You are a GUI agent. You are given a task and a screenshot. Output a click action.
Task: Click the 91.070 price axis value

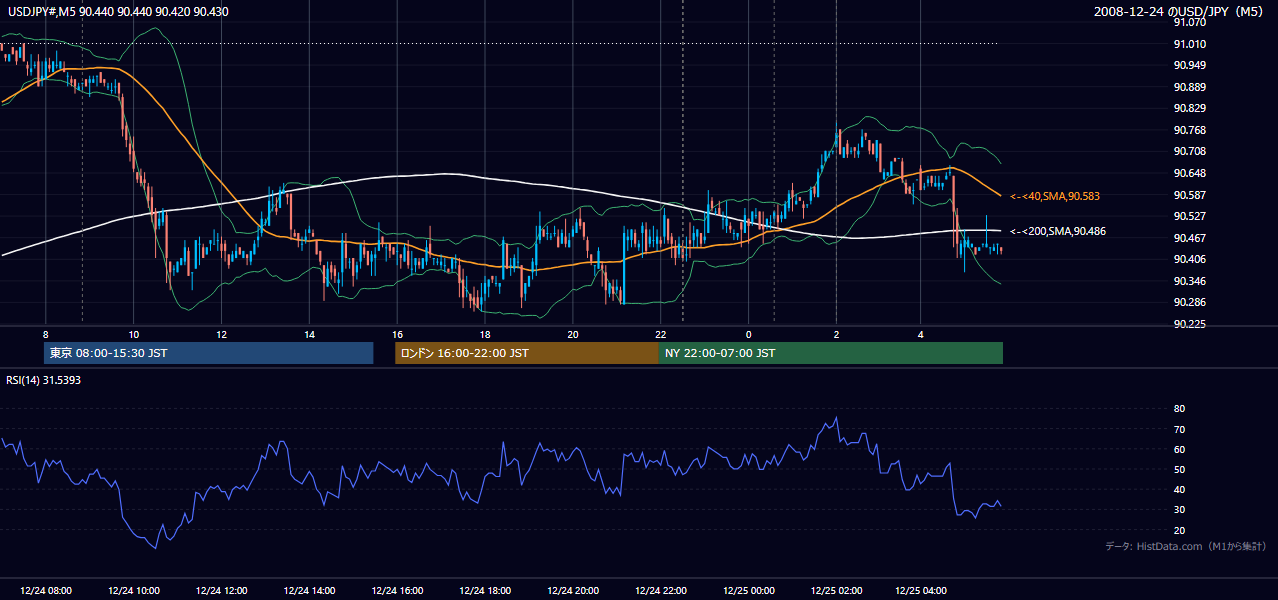click(x=1190, y=22)
